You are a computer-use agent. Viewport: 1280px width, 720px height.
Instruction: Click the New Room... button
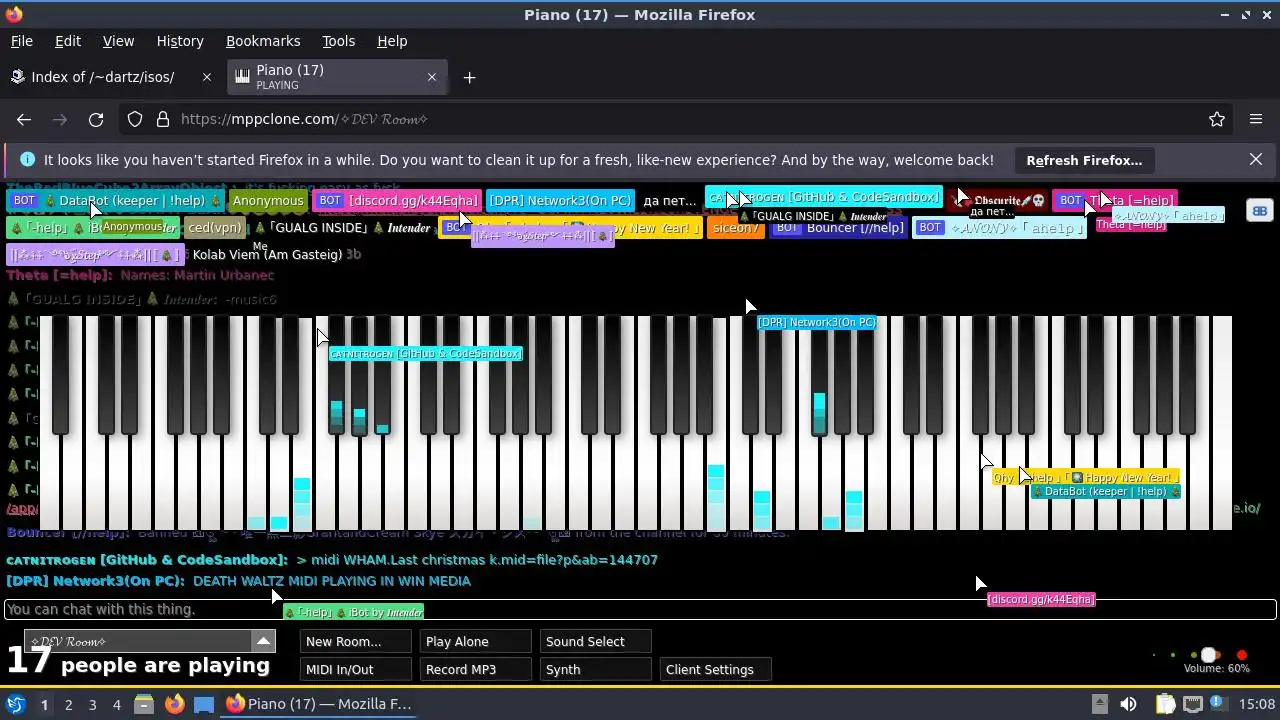click(355, 642)
